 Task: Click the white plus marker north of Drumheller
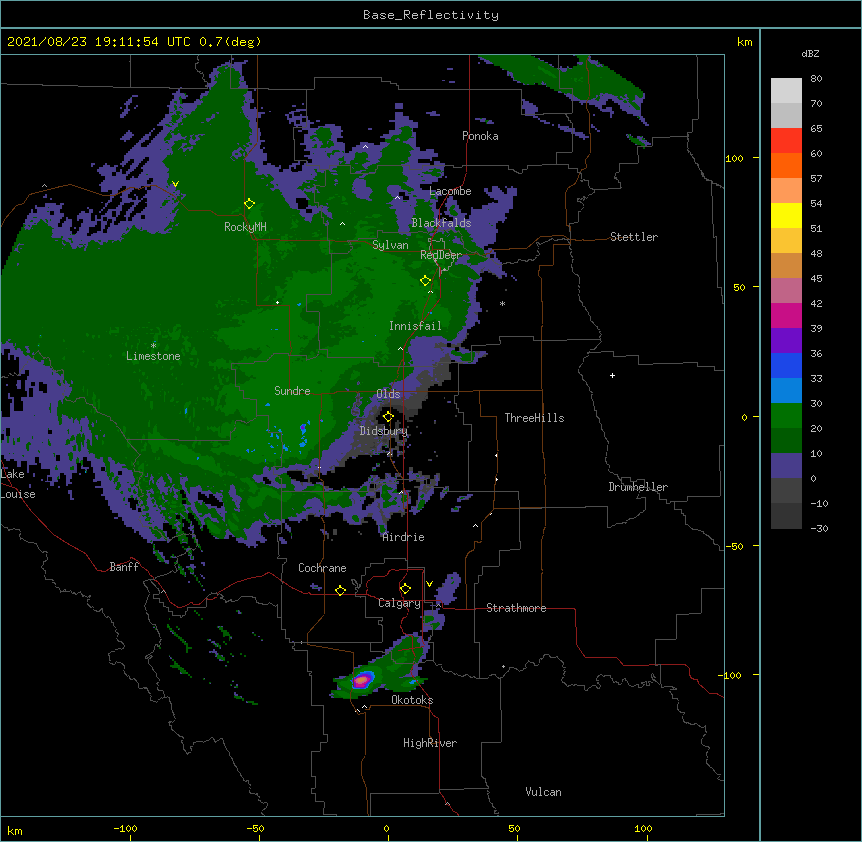pyautogui.click(x=612, y=375)
